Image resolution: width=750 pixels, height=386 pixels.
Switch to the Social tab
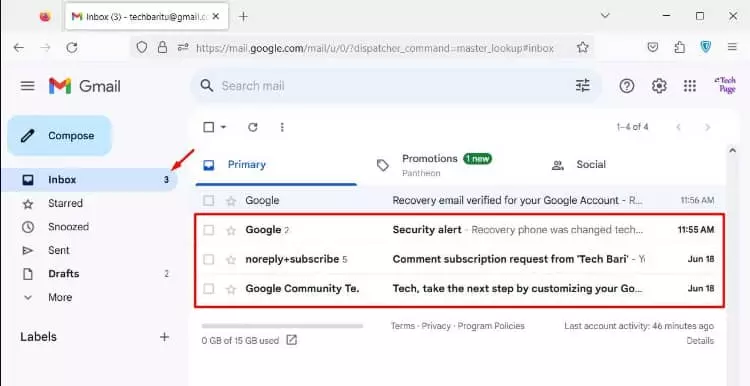(x=579, y=165)
